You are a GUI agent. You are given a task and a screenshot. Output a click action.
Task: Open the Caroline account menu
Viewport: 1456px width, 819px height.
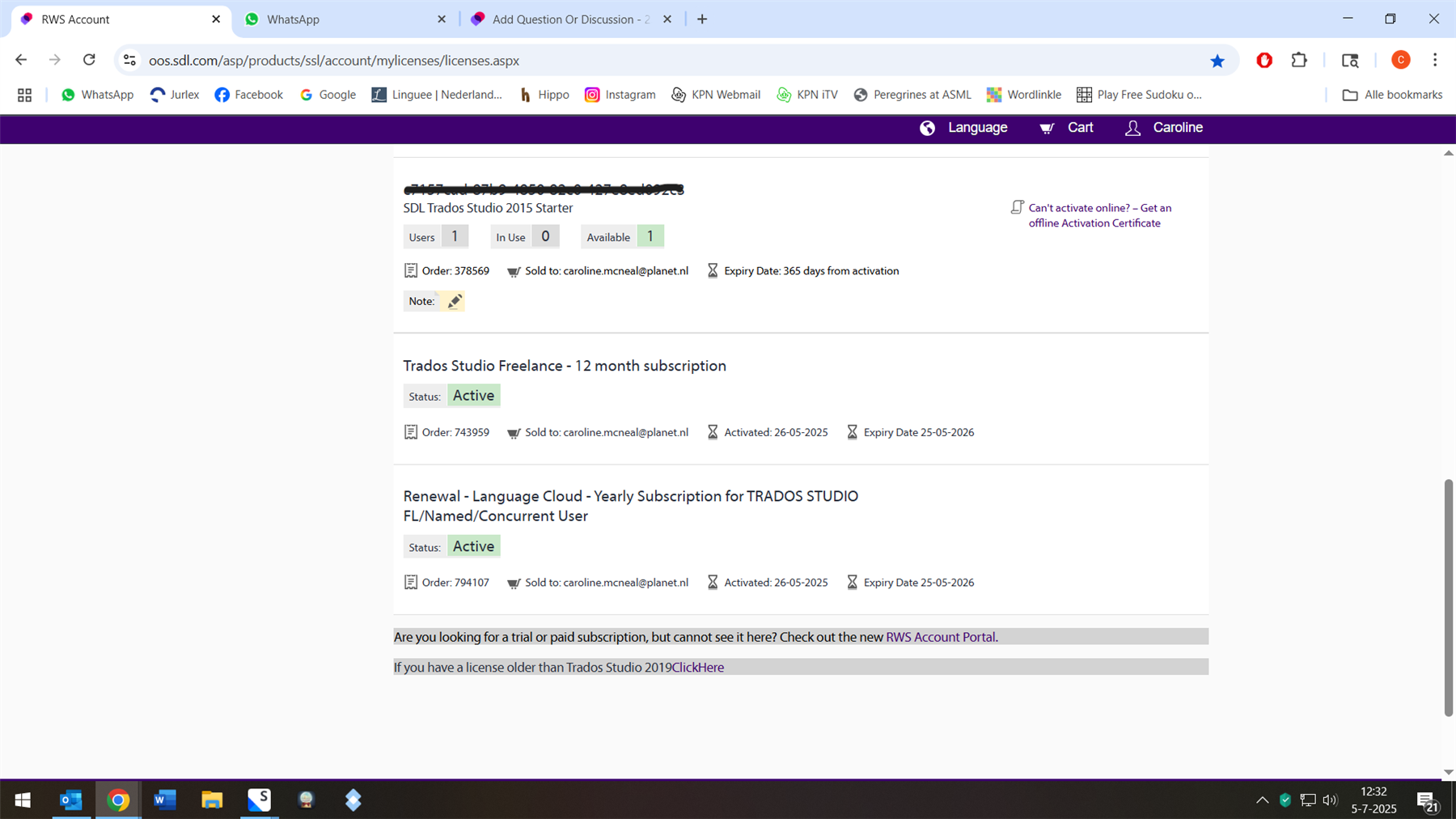click(x=1163, y=128)
